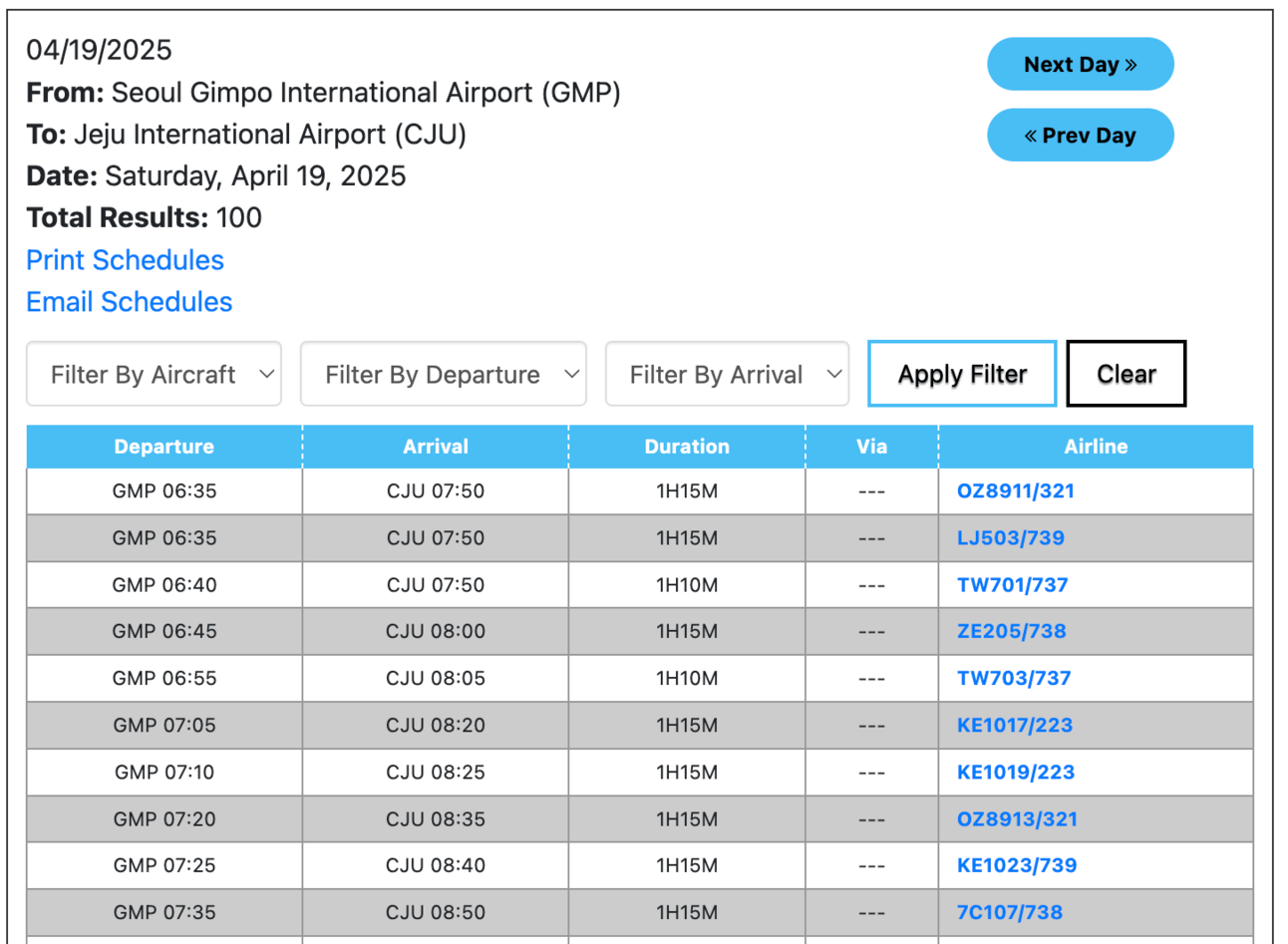This screenshot has width=1288, height=944.
Task: Expand the Filter By Aircraft dropdown
Action: pos(154,375)
